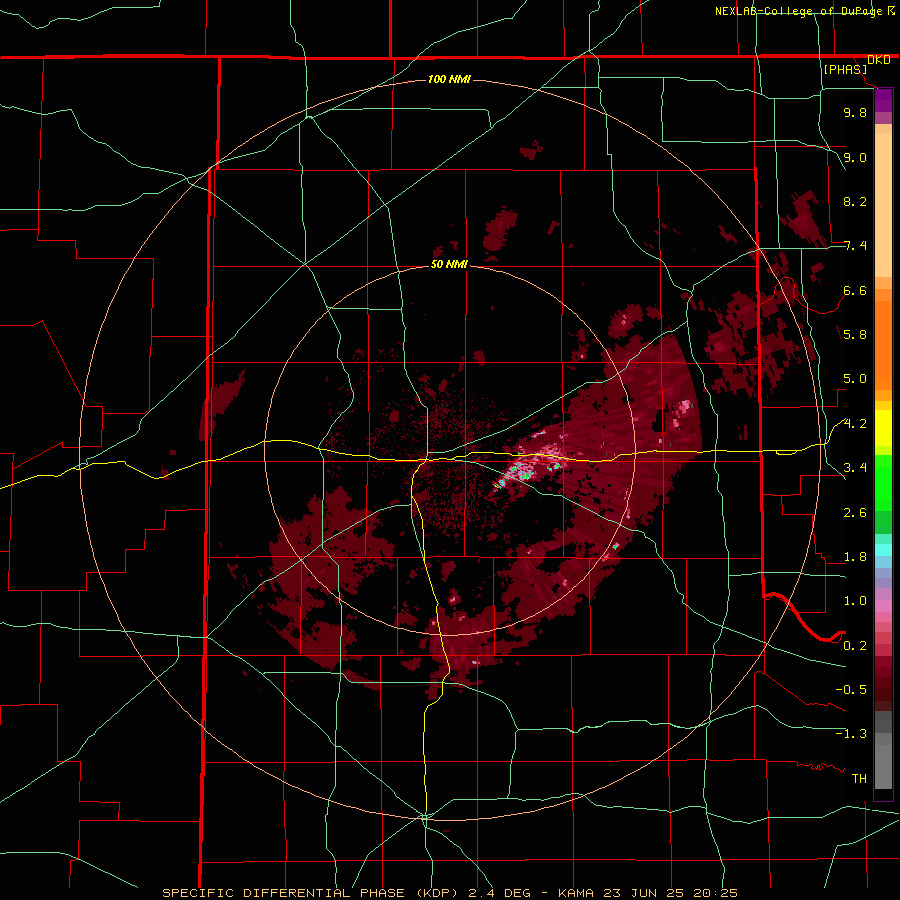
Task: Click the -0.5 scale value
Action: click(x=851, y=689)
